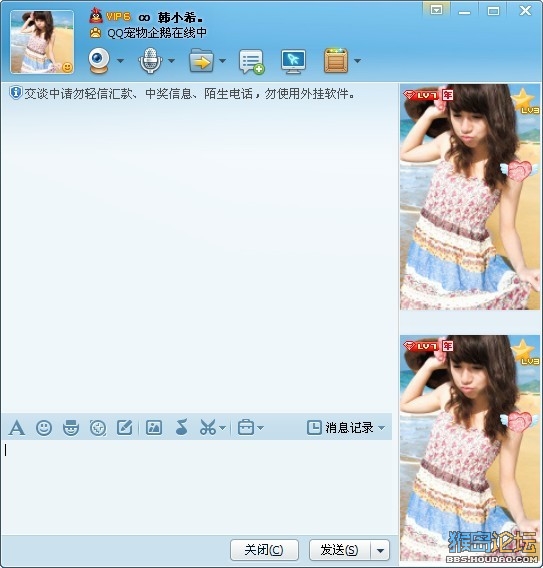Capture a screenshot with scissors icon
The image size is (543, 568).
pyautogui.click(x=208, y=427)
